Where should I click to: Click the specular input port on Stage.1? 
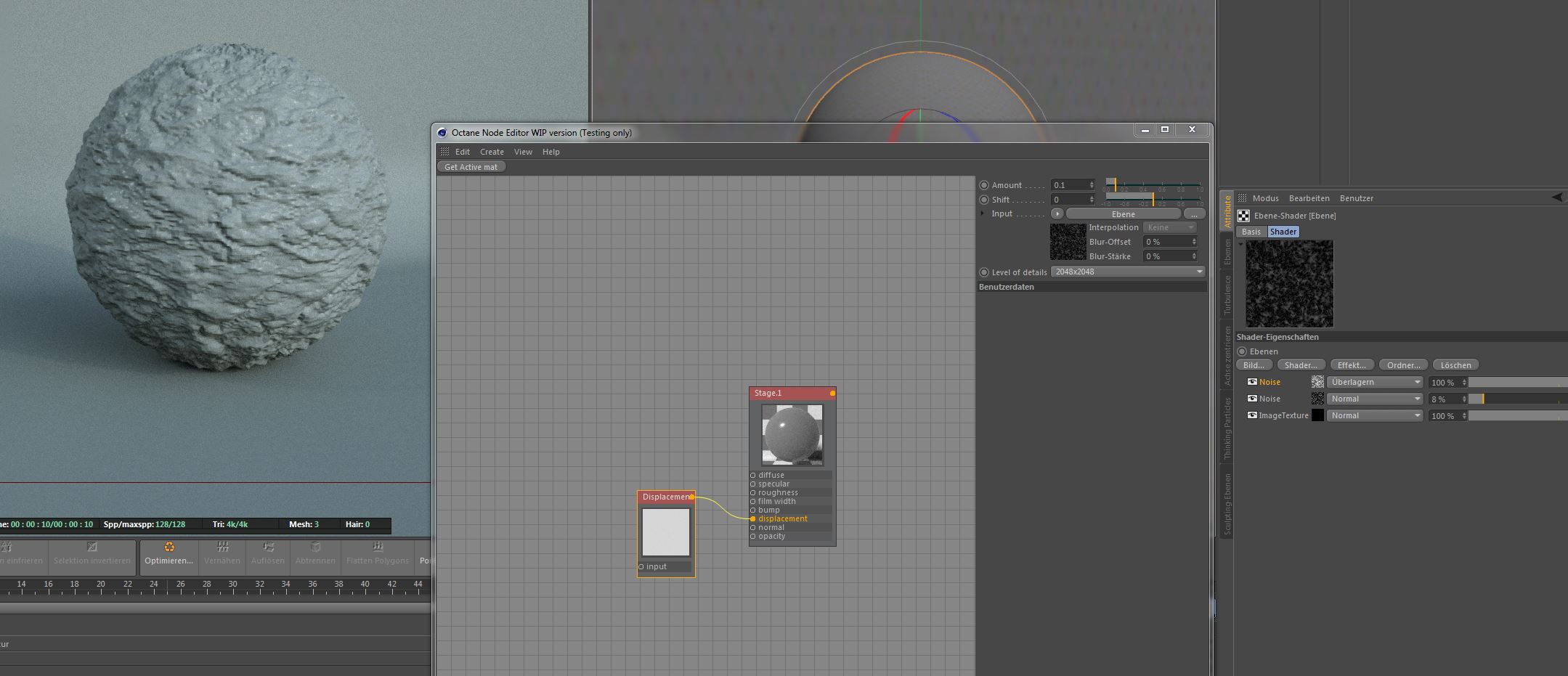tap(753, 484)
